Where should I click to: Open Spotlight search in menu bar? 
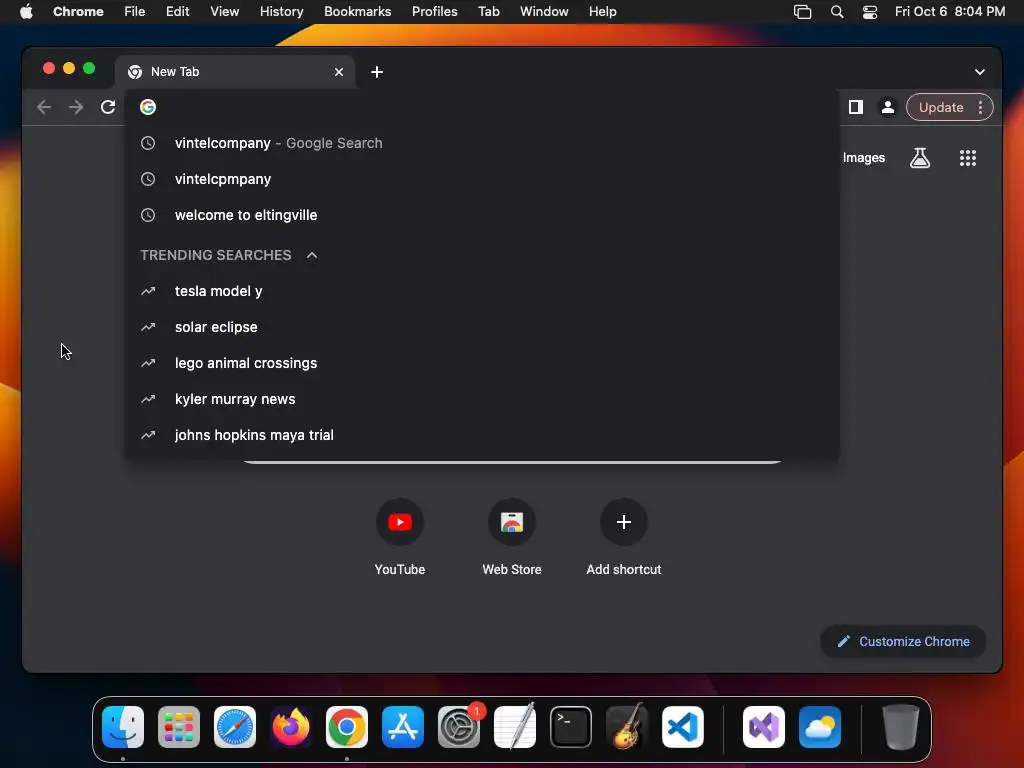837,11
